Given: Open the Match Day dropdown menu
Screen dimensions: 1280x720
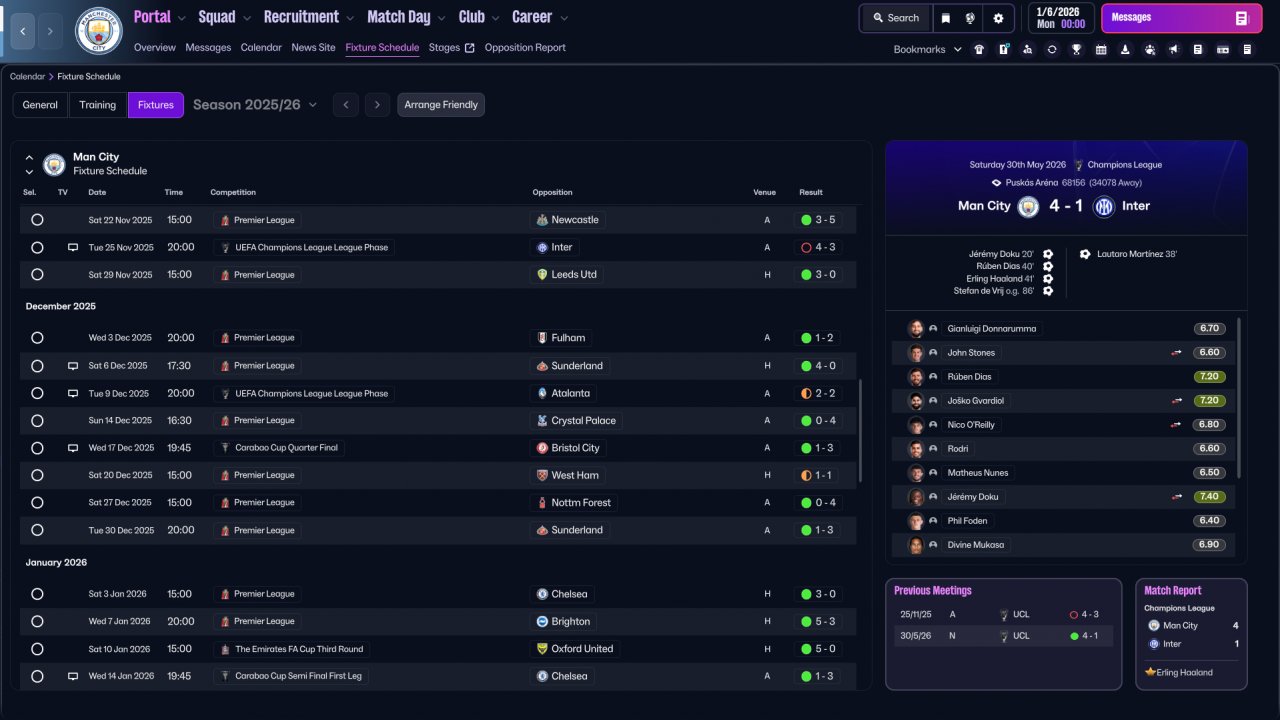Looking at the screenshot, I should click(407, 17).
